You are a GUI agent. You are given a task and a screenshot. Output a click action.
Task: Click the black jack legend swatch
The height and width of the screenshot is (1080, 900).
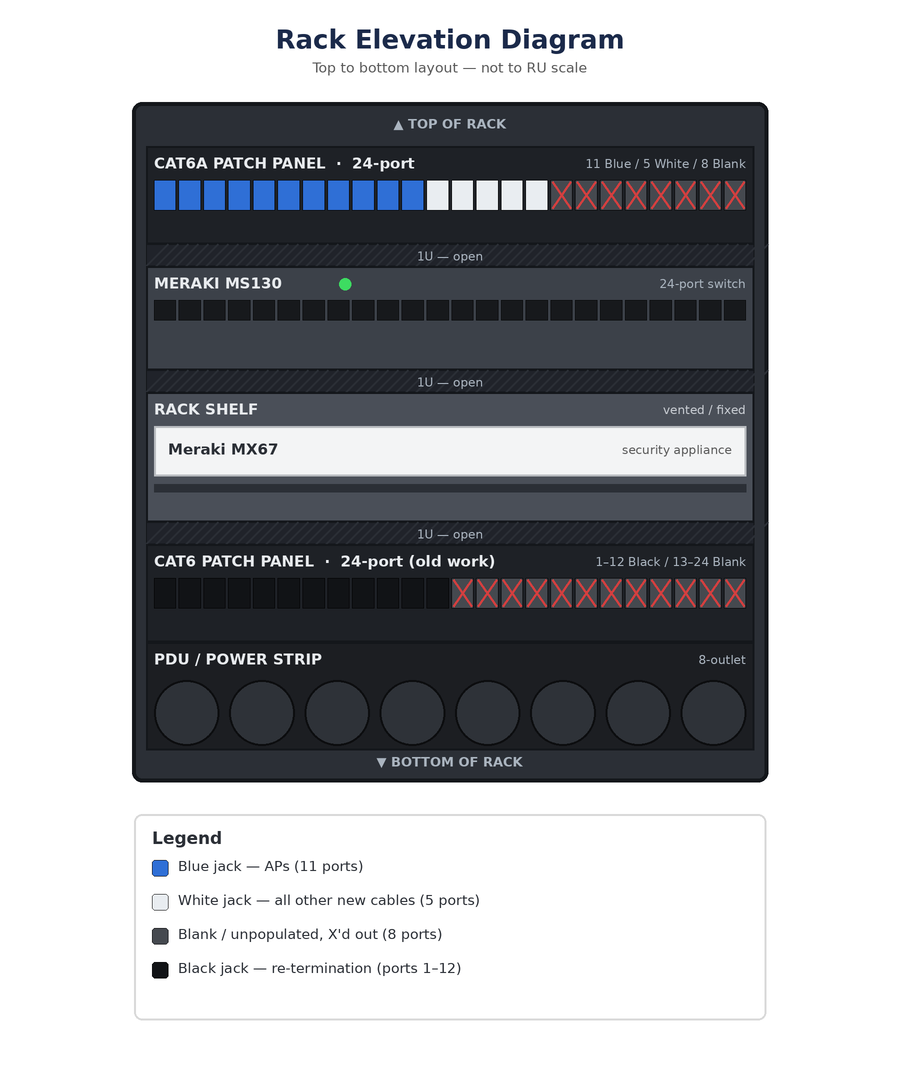click(160, 970)
